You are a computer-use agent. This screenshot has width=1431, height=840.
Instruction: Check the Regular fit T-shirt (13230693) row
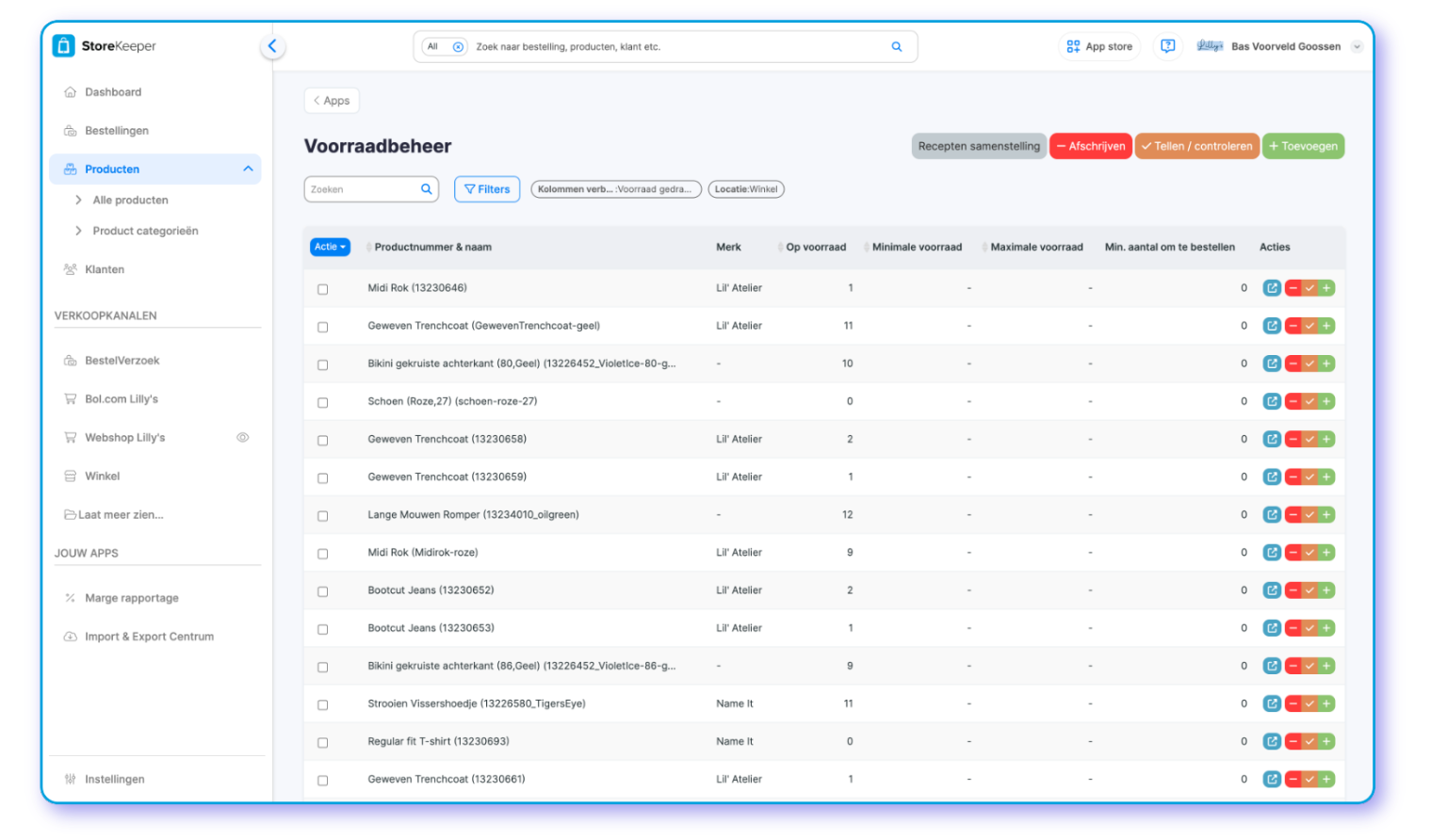(x=323, y=743)
